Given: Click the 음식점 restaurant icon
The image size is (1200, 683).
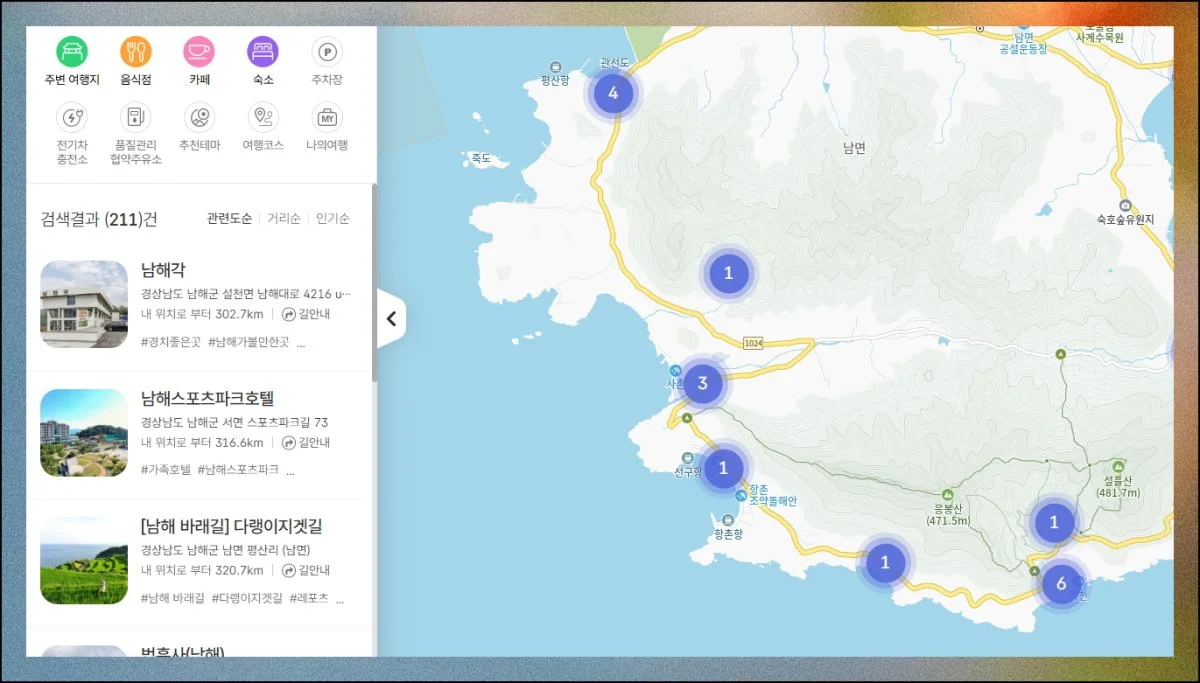Looking at the screenshot, I should 136,52.
